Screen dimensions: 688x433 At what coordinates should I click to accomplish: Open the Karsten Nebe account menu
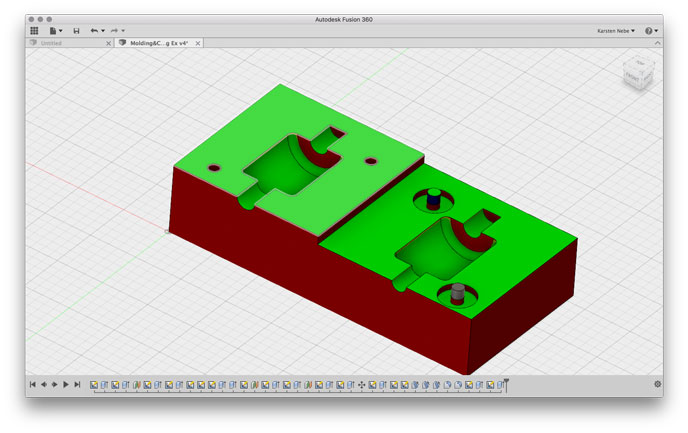click(616, 31)
